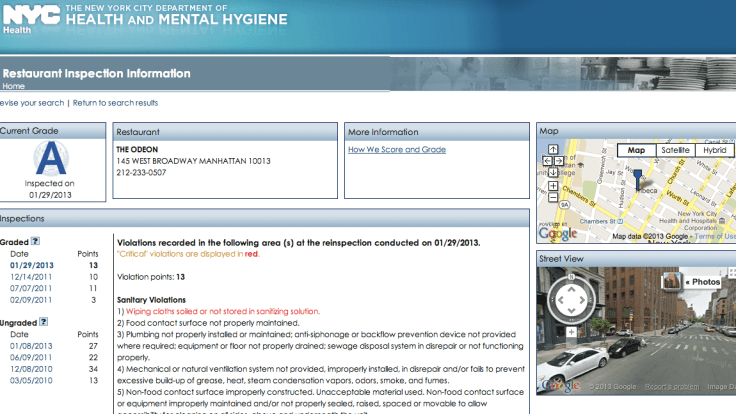Click Return to search results link
This screenshot has height=414, width=736.
click(115, 103)
